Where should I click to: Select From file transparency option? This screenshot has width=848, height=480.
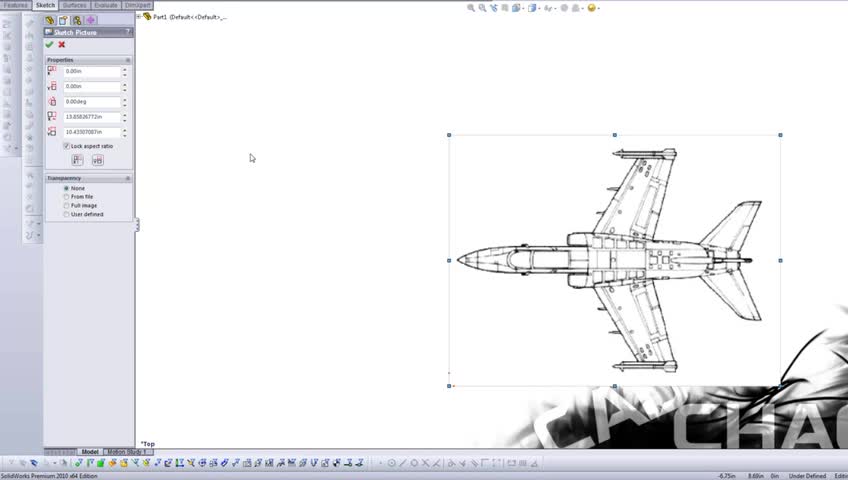pos(67,197)
